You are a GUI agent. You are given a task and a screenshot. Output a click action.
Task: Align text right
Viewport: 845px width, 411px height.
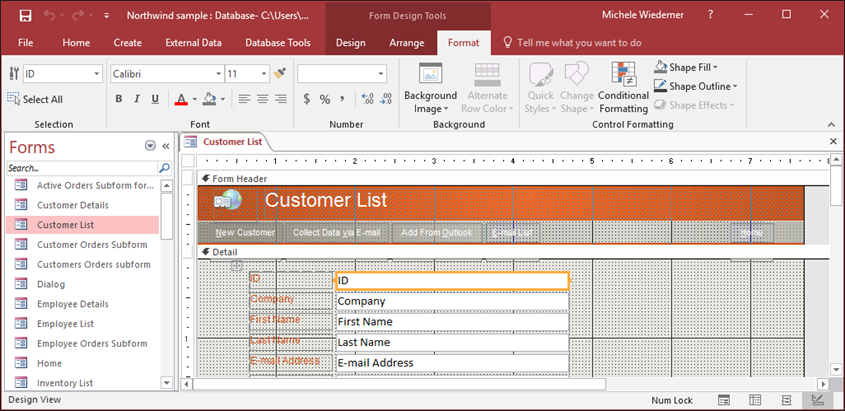point(281,99)
